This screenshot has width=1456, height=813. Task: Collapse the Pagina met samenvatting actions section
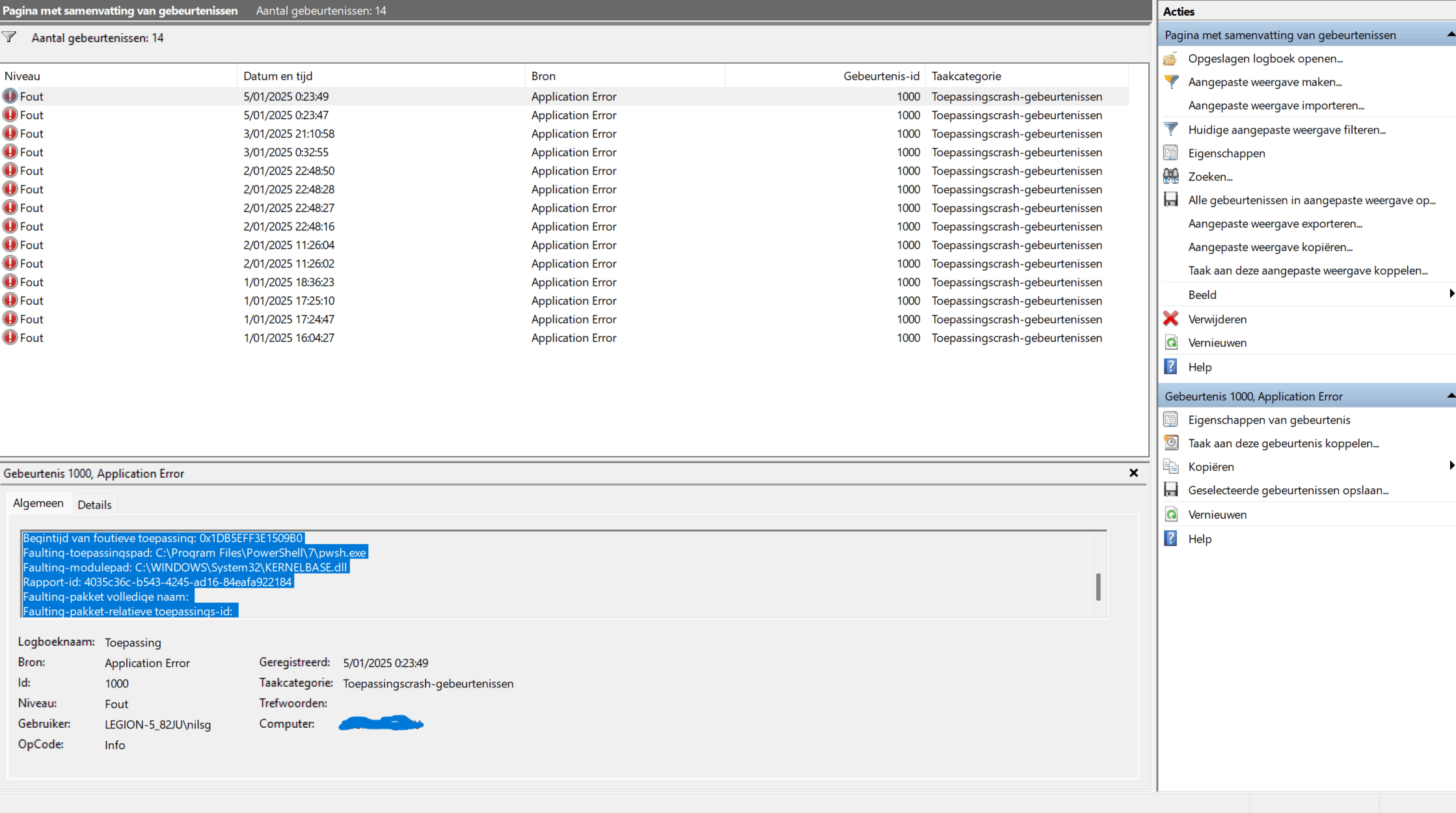coord(1450,34)
